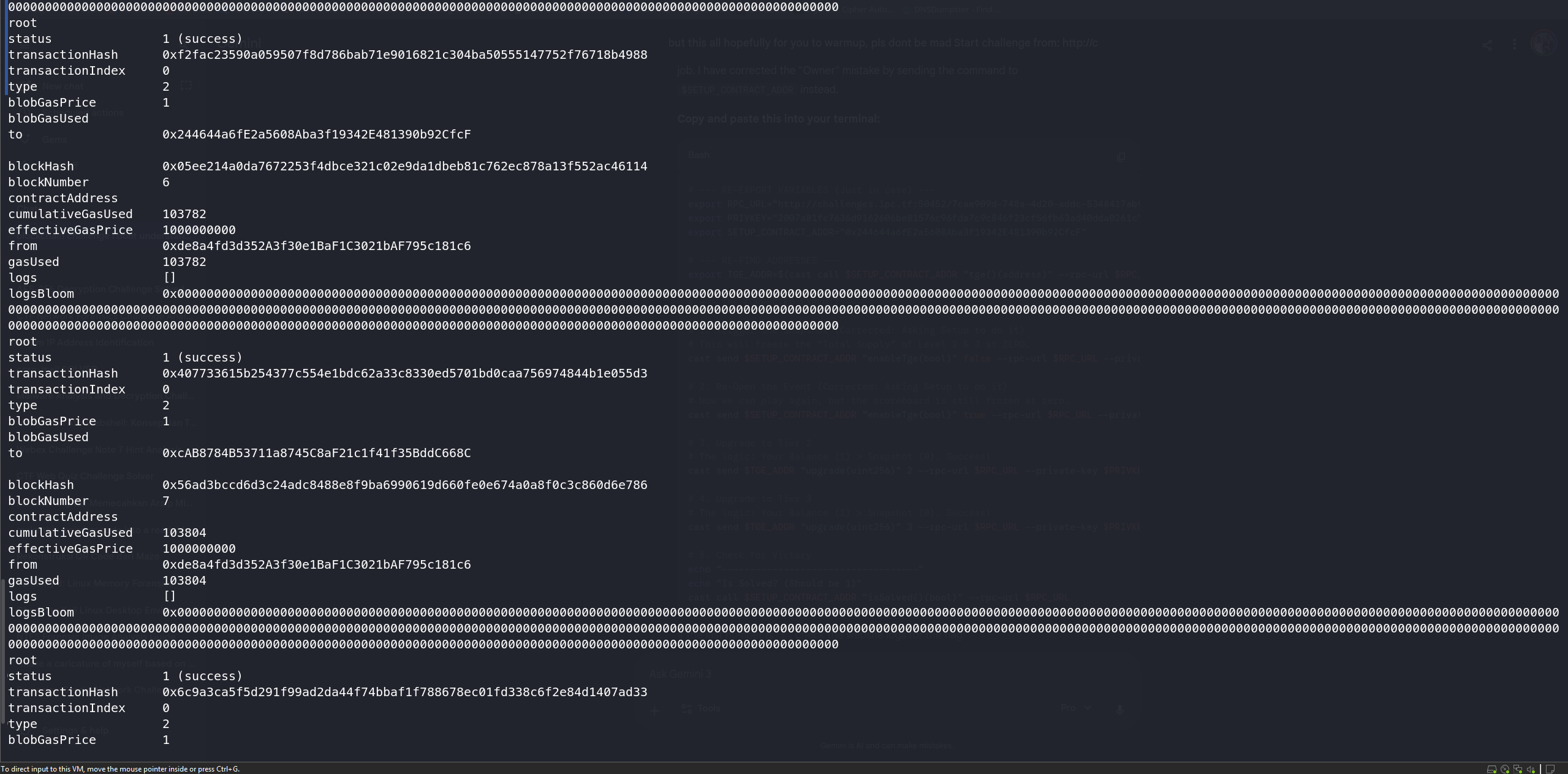The width and height of the screenshot is (1568, 774).
Task: Click the CD/DVD drive status icon
Action: pyautogui.click(x=1505, y=769)
